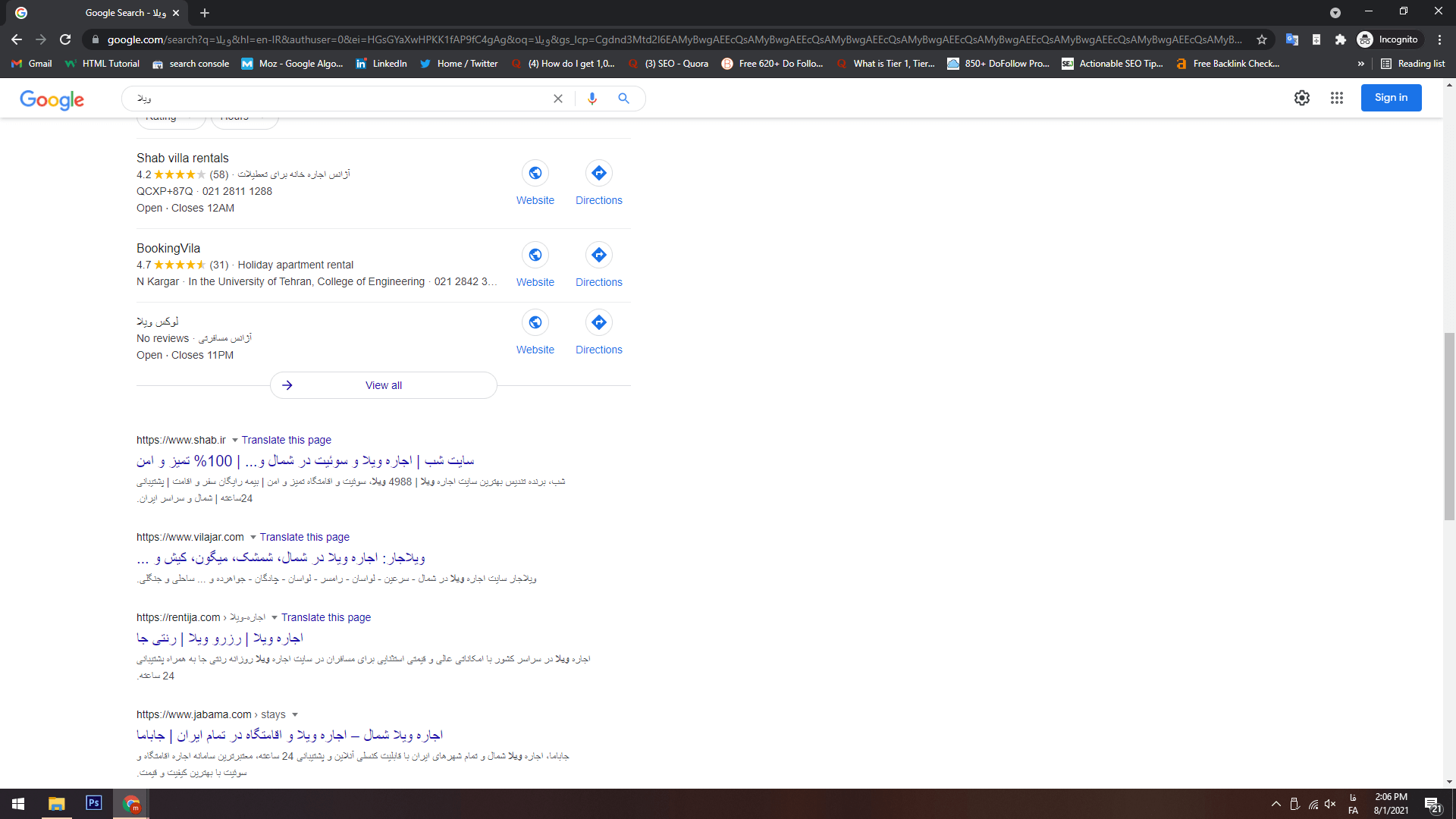The width and height of the screenshot is (1456, 819).
Task: Open the new tab plus button
Action: 205,13
